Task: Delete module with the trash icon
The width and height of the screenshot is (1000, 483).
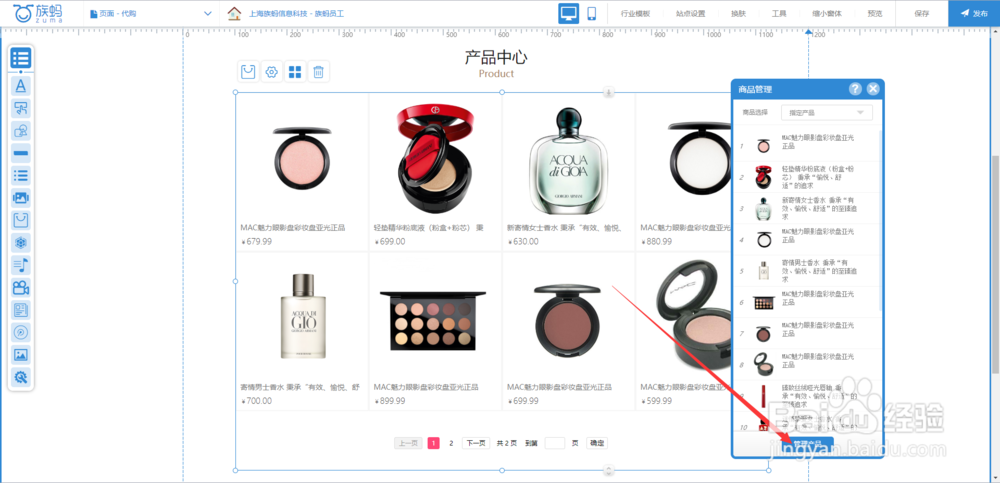Action: click(x=318, y=71)
